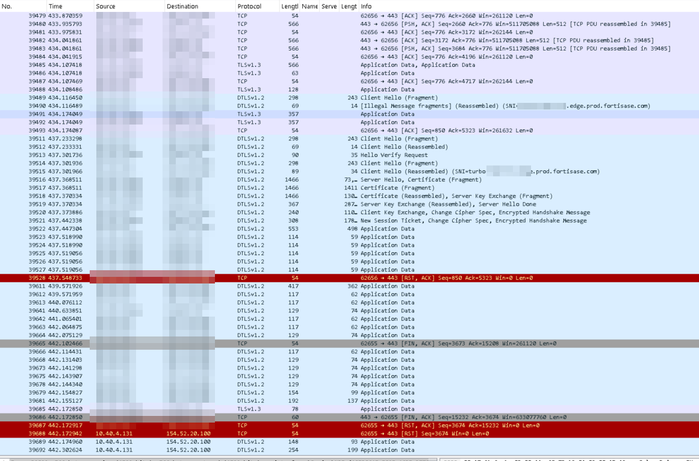Select packet 39692 DTLSv1.2 length 254 row
This screenshot has height=461, width=699.
[x=350, y=450]
